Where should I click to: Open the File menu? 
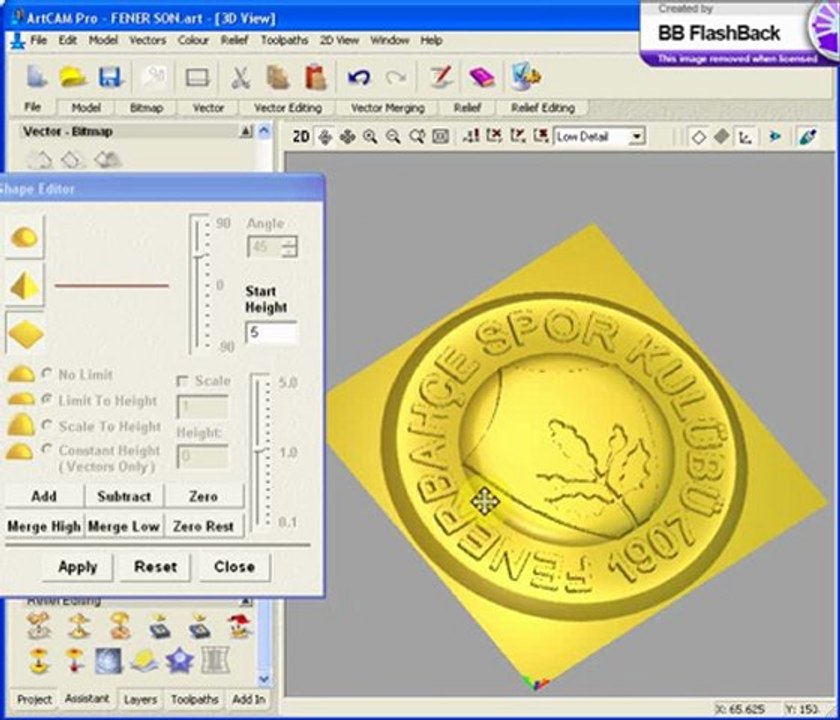coord(38,40)
